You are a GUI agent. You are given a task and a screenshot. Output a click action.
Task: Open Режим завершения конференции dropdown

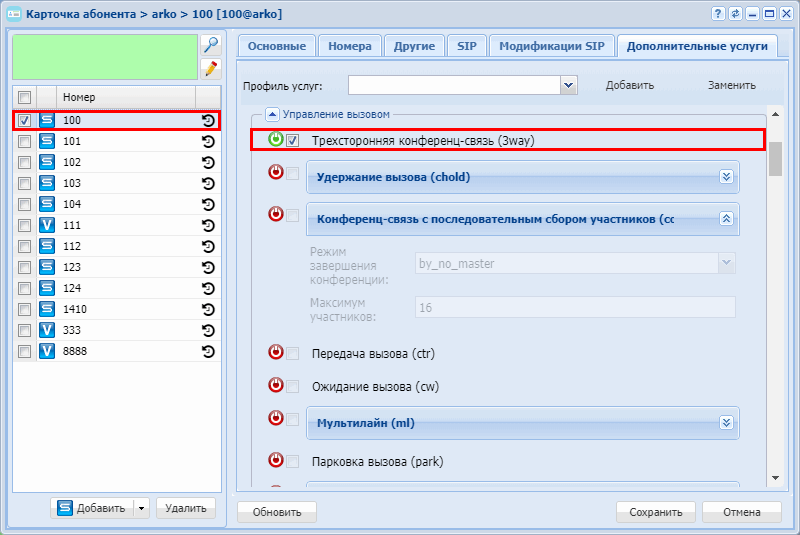click(727, 263)
